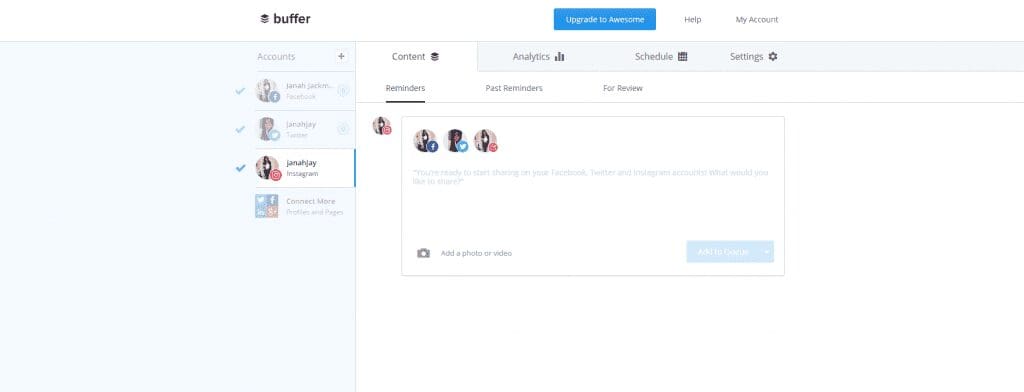Deselect the Facebook avatar in the composer
The width and height of the screenshot is (1024, 392).
click(425, 140)
